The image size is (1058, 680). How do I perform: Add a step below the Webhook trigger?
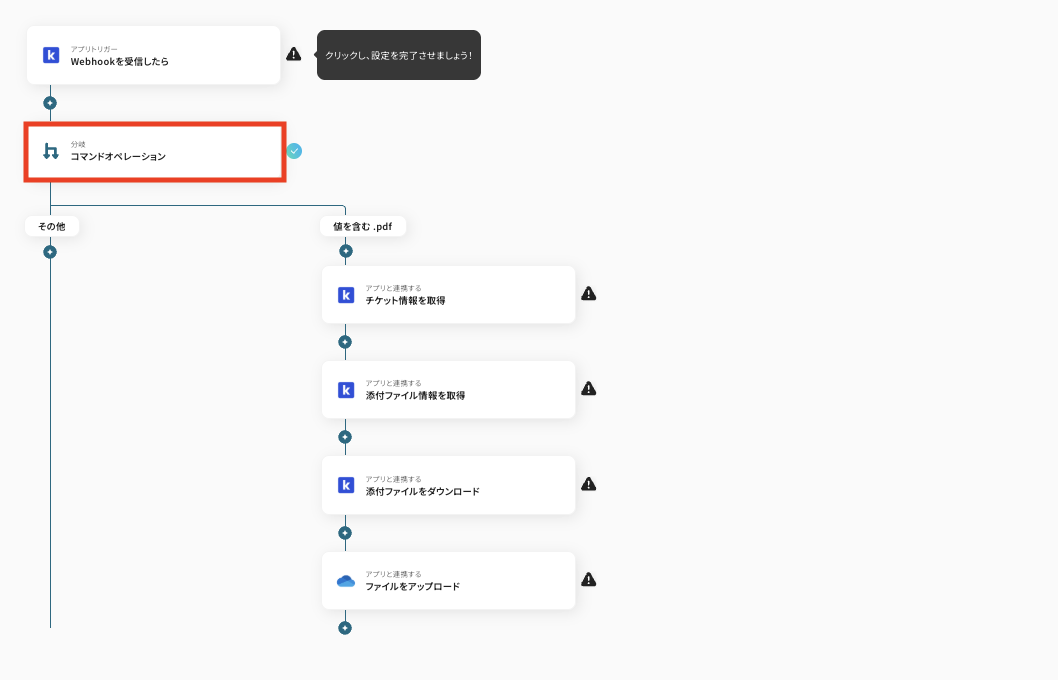click(50, 103)
